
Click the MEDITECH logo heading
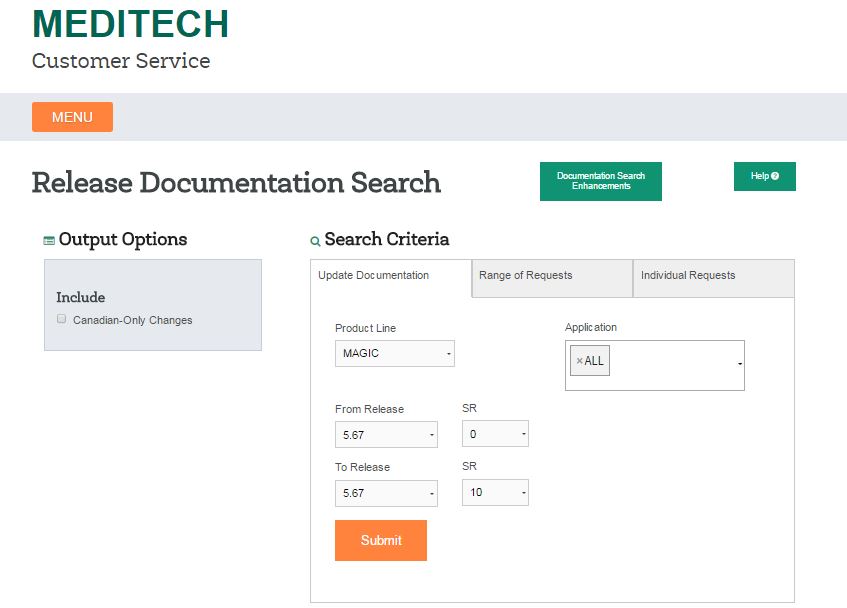130,24
